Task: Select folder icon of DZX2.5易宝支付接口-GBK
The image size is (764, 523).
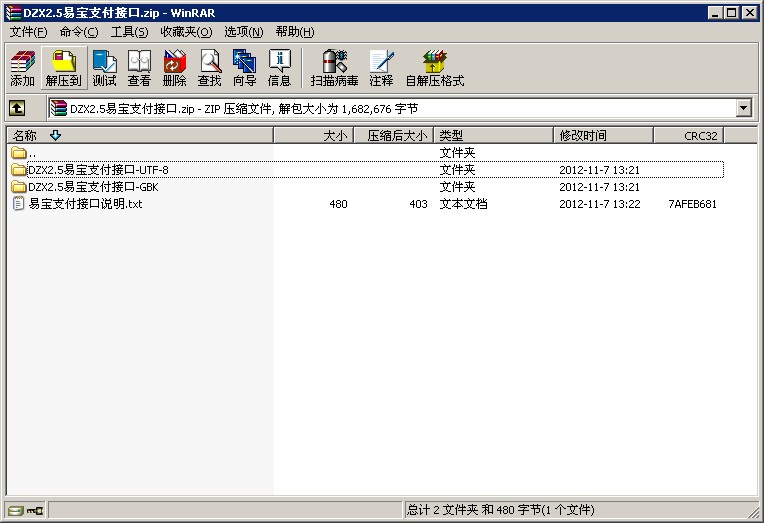Action: point(19,187)
